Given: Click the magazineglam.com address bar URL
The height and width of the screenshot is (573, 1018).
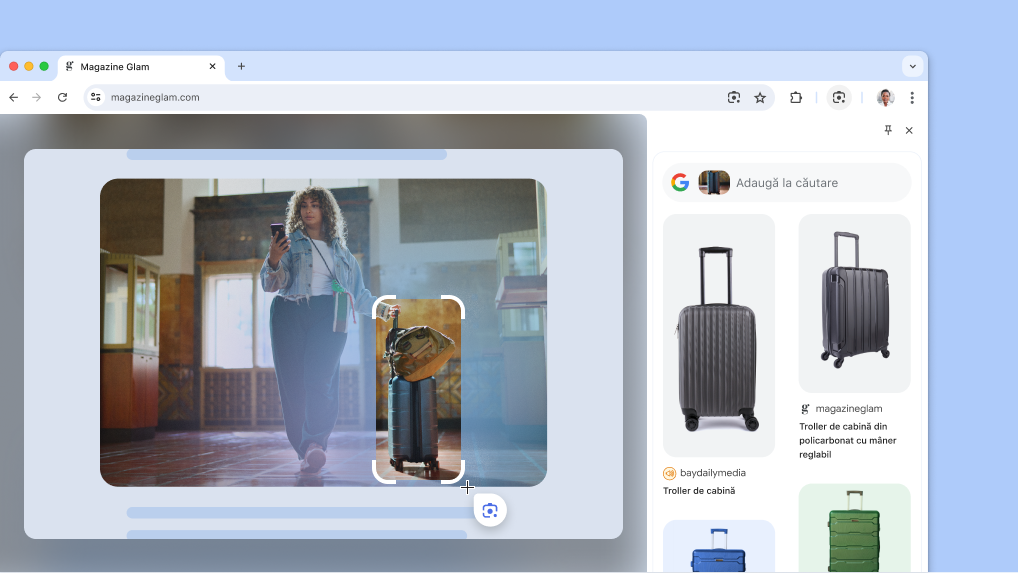Looking at the screenshot, I should [x=155, y=97].
